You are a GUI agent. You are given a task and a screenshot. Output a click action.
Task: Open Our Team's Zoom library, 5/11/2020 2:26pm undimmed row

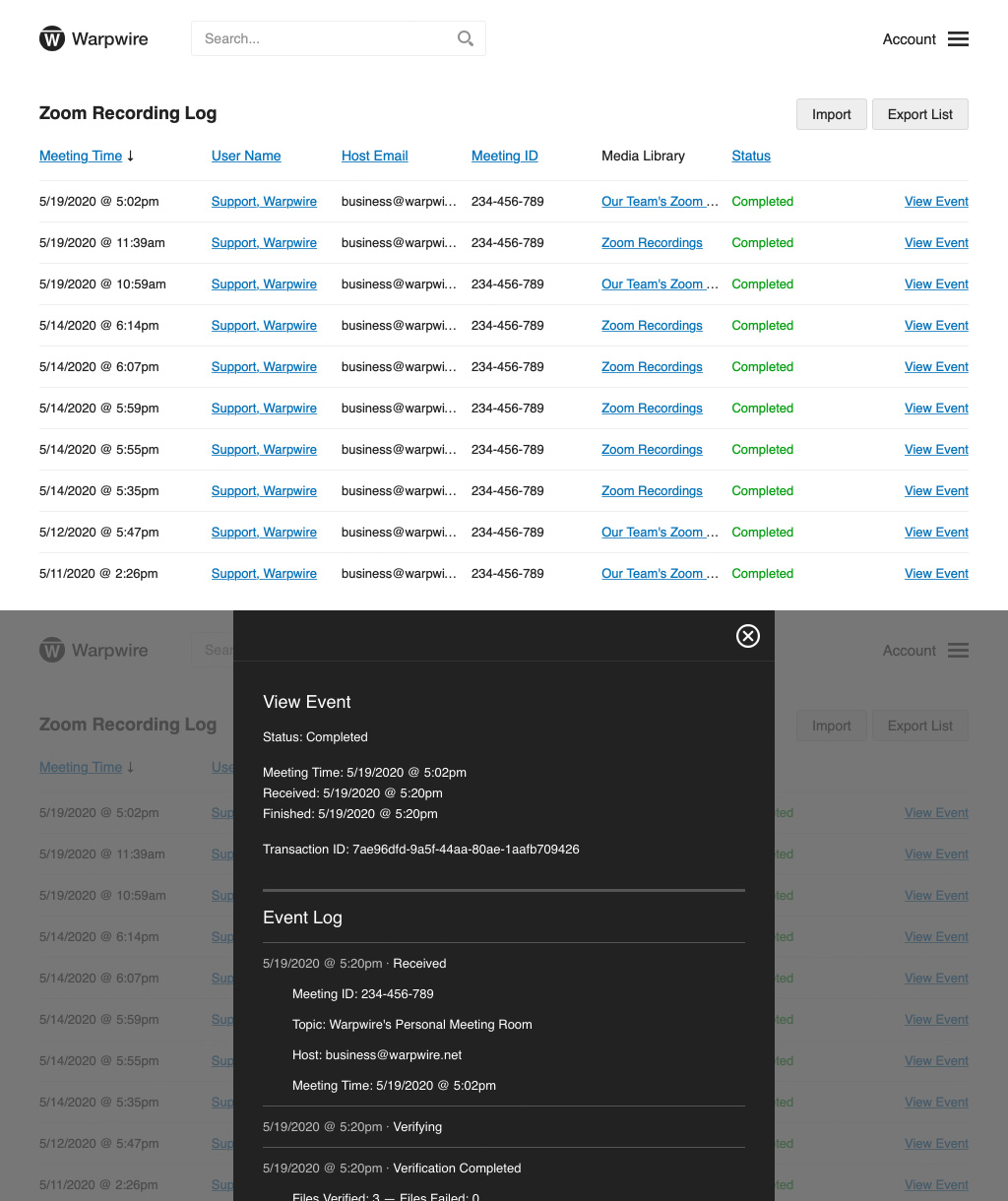click(x=660, y=573)
